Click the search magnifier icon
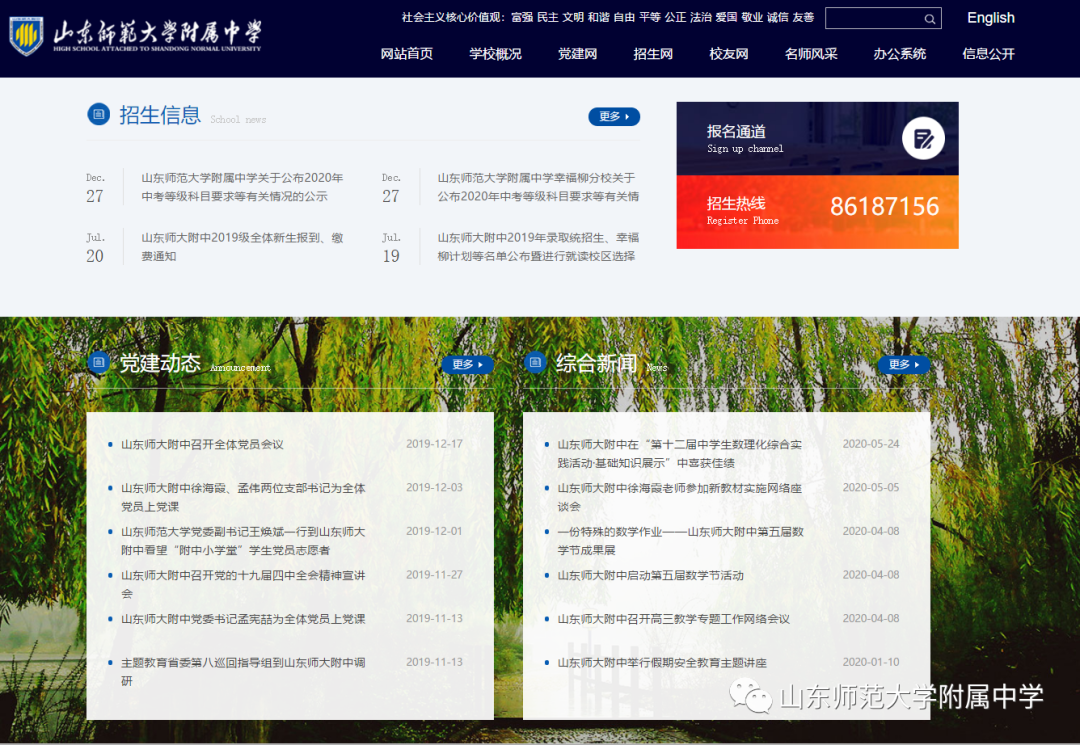This screenshot has width=1080, height=745. (x=930, y=19)
